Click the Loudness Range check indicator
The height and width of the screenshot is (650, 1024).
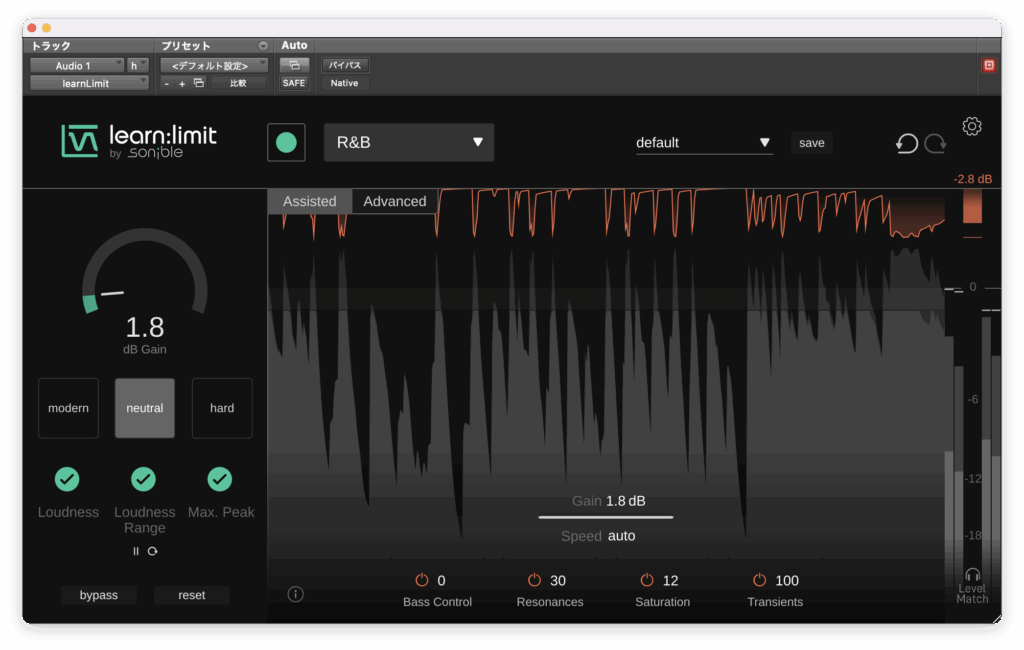[x=144, y=479]
